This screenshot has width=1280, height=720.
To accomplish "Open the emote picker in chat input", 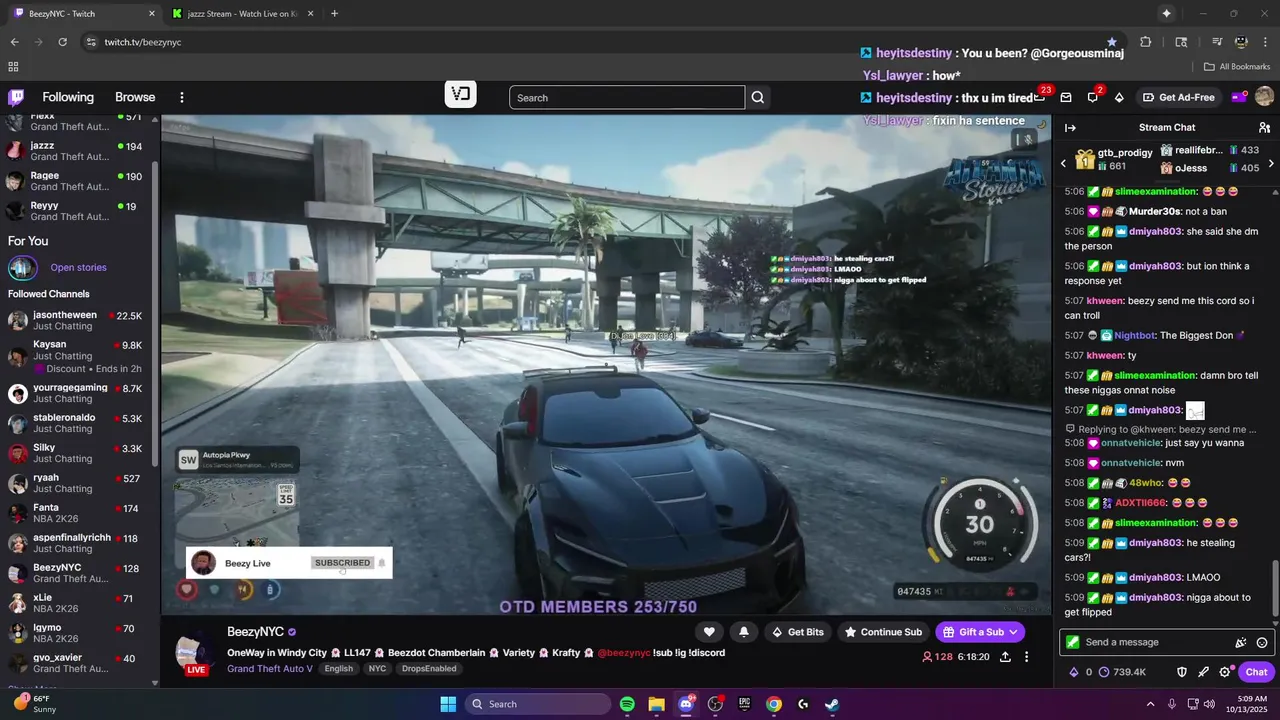I will tap(1262, 643).
